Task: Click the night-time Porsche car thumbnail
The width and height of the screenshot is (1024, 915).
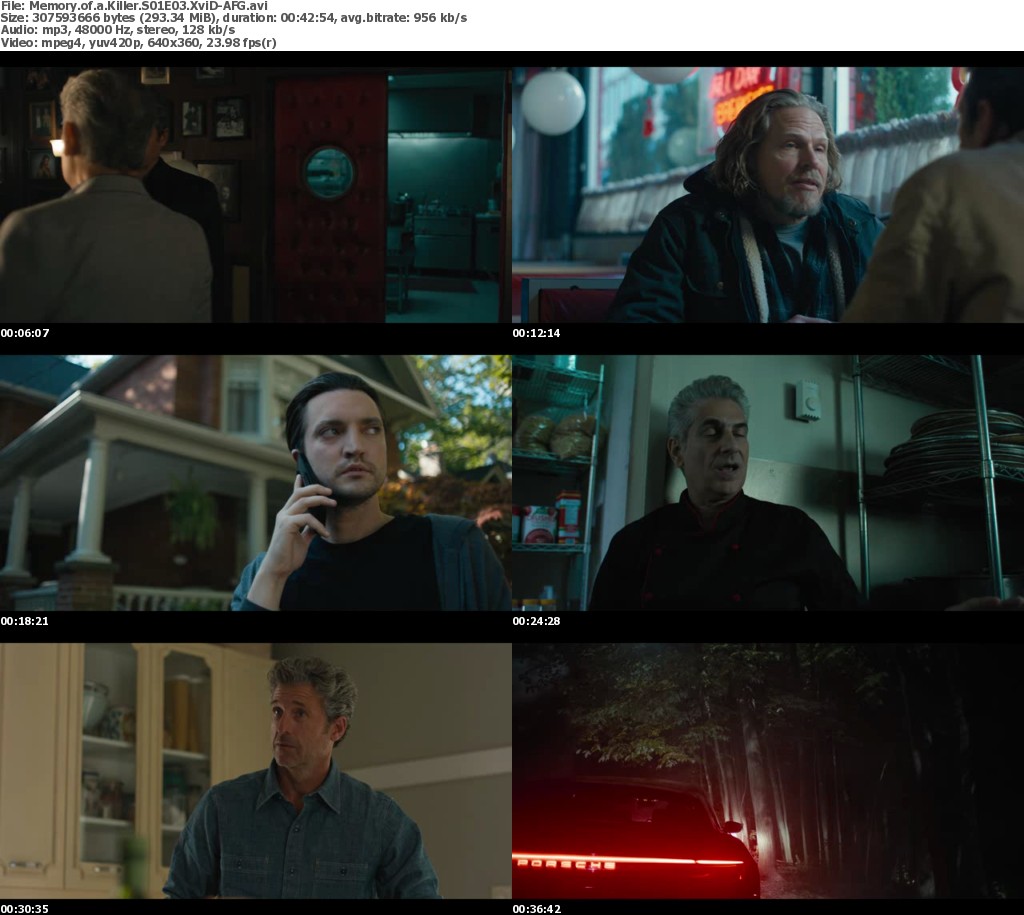Action: tap(767, 771)
